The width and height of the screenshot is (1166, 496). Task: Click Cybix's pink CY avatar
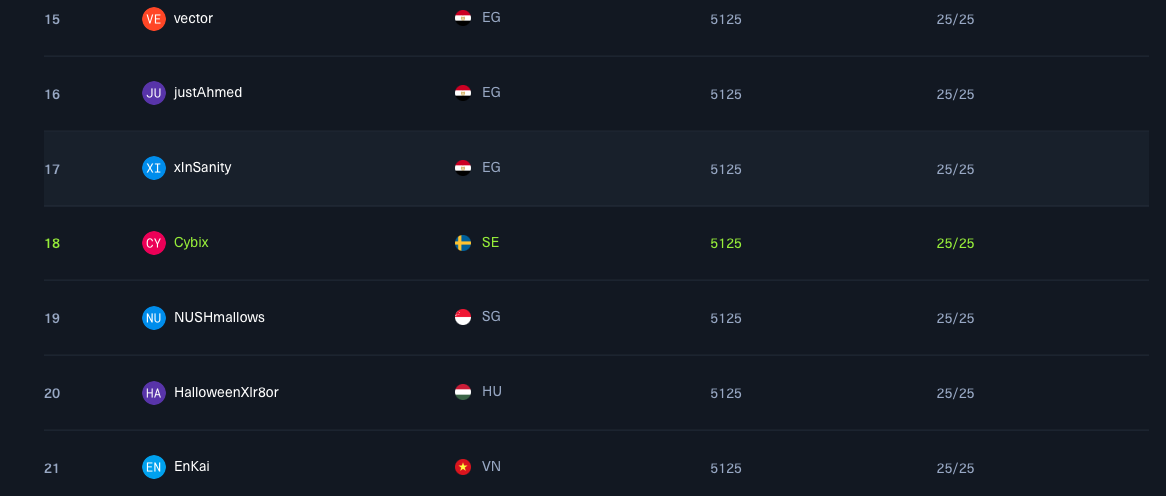tap(153, 243)
